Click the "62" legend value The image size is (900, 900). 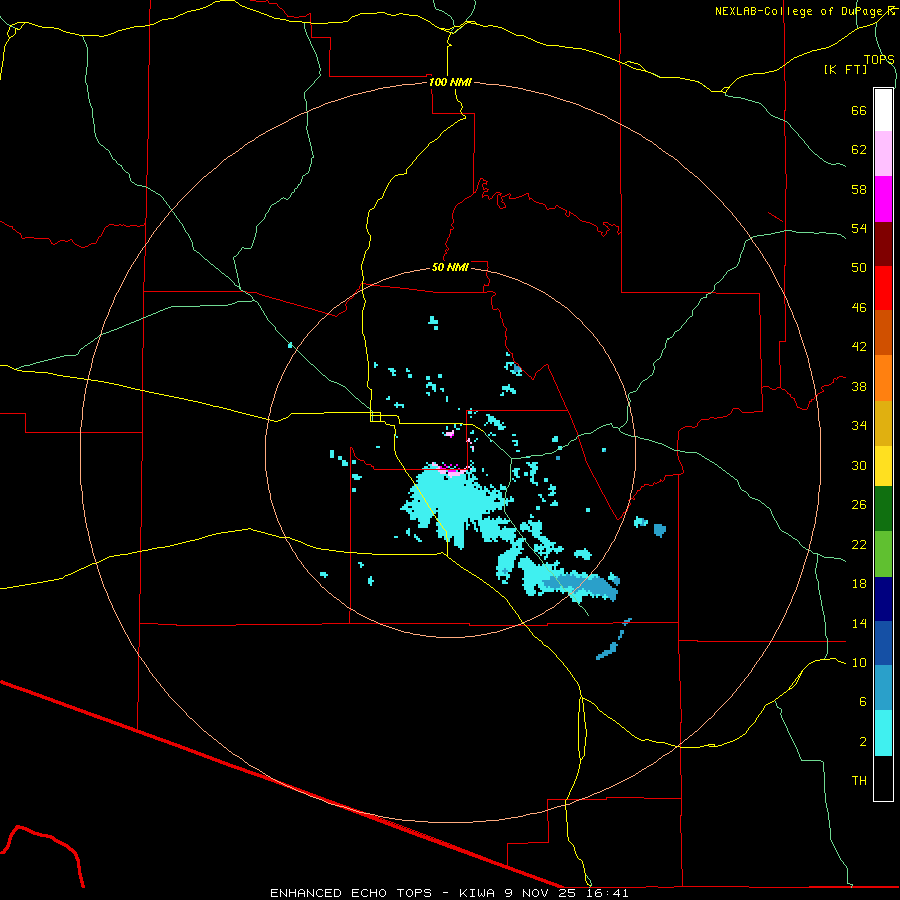[859, 149]
